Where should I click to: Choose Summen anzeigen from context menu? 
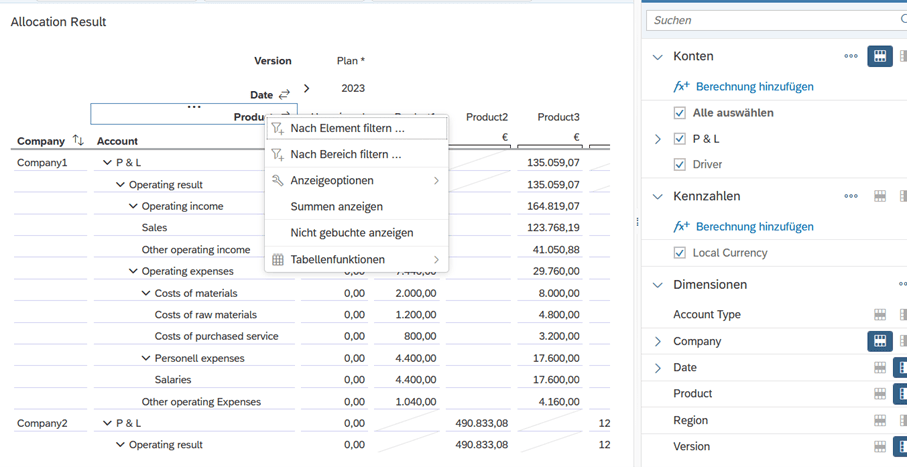click(x=336, y=207)
